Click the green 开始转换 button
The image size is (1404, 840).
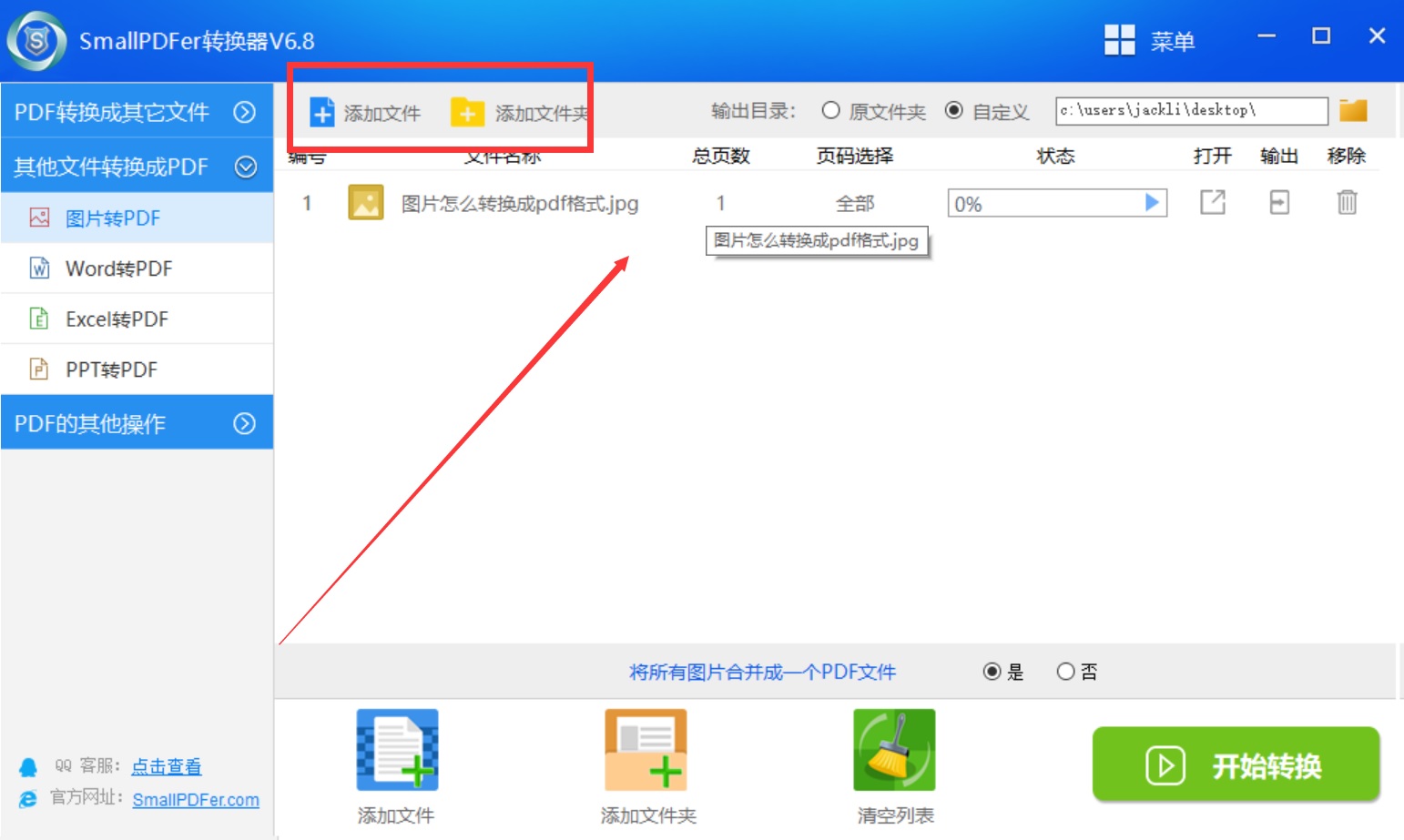point(1236,764)
